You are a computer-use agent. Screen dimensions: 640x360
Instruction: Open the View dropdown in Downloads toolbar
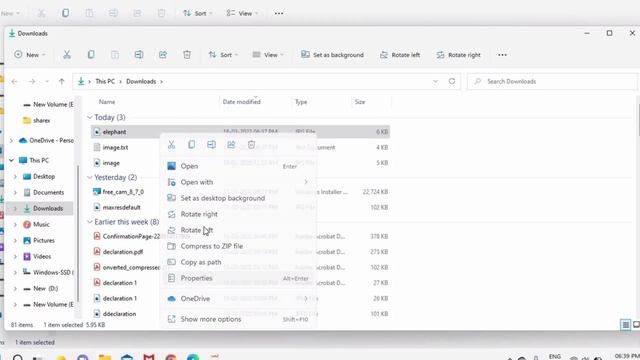(x=268, y=55)
